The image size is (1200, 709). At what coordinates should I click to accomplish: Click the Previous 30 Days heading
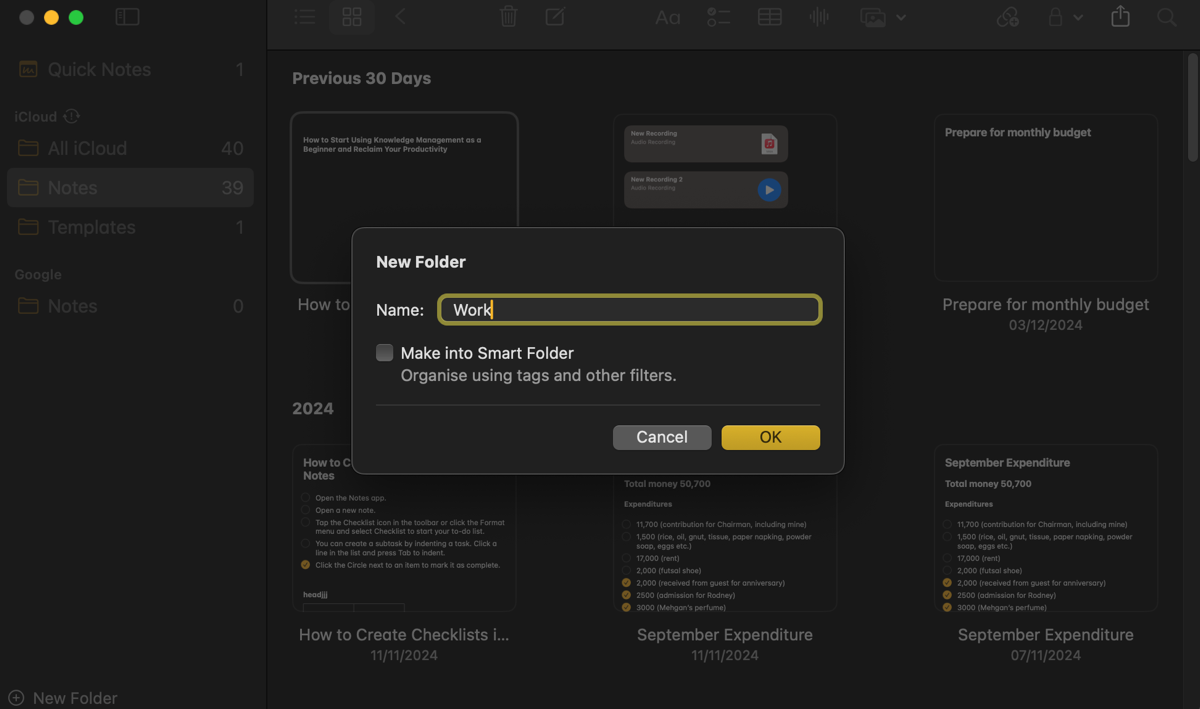[x=361, y=78]
